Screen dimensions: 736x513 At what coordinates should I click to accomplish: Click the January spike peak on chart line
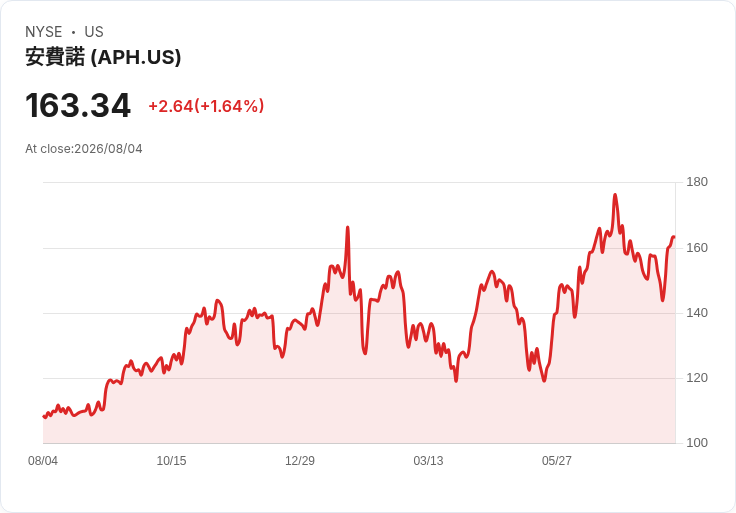(347, 227)
